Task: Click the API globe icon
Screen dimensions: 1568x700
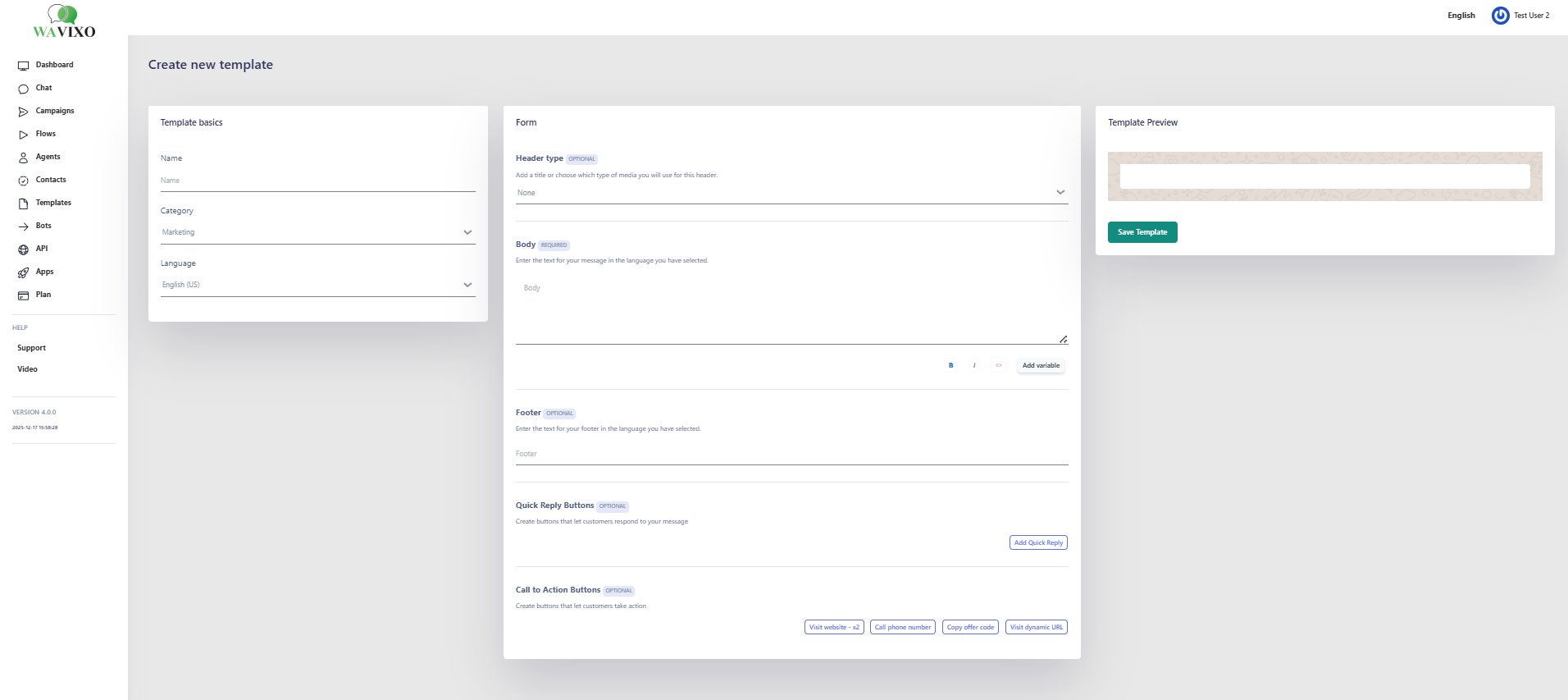Action: [x=23, y=249]
